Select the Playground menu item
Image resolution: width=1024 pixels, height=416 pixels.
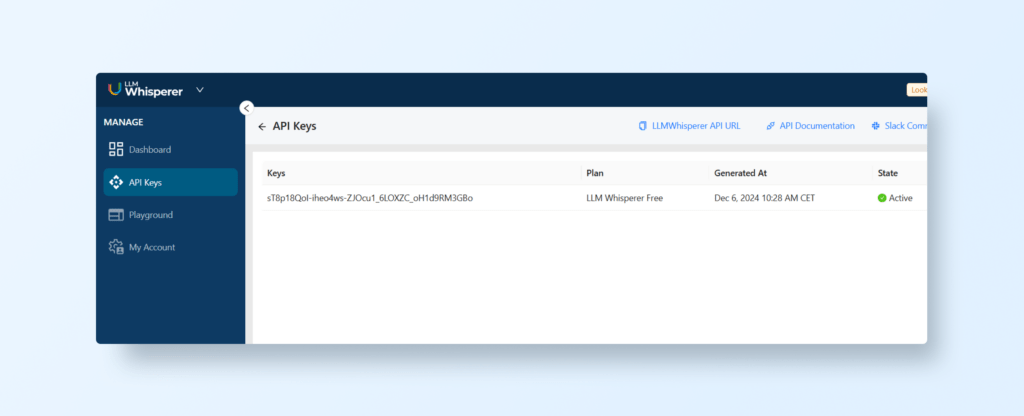click(x=151, y=215)
